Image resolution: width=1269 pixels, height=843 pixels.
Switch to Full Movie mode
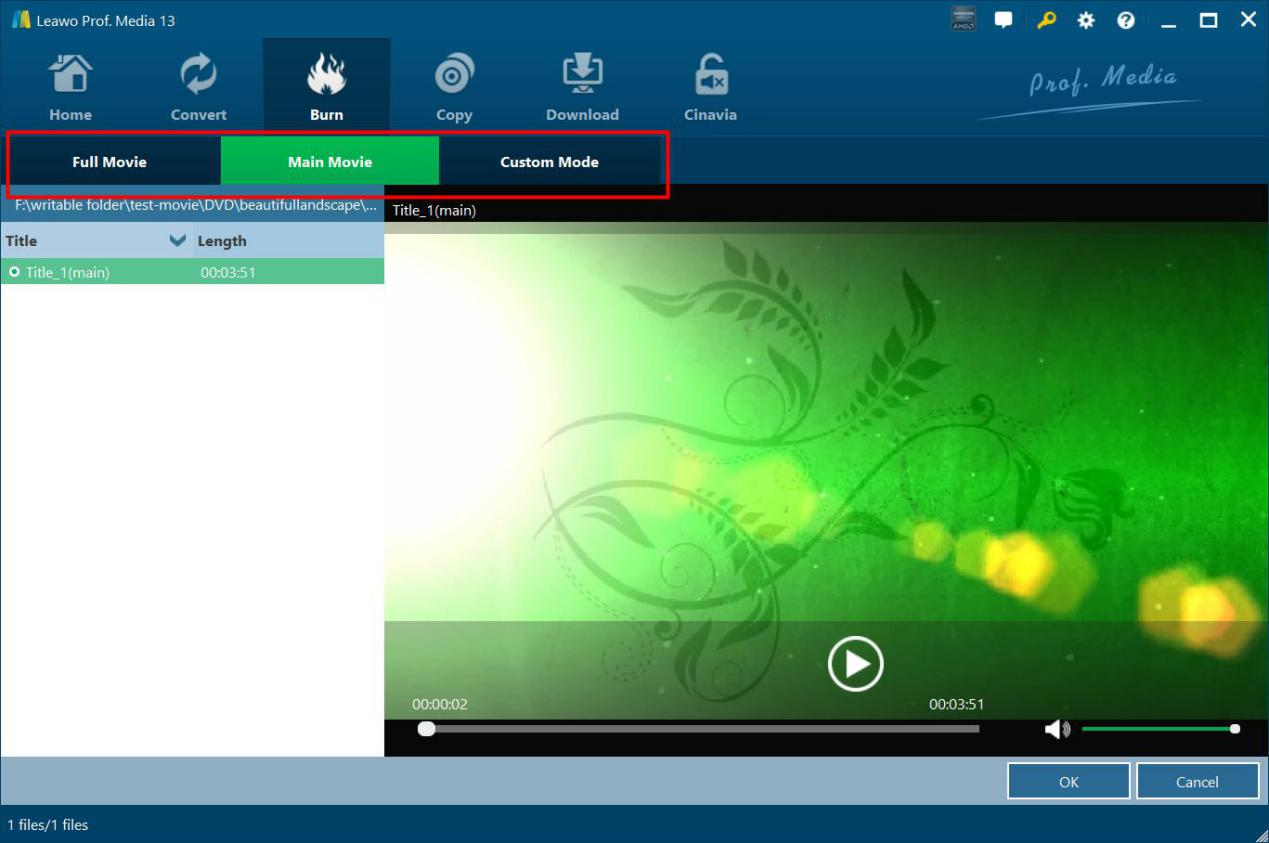[110, 162]
